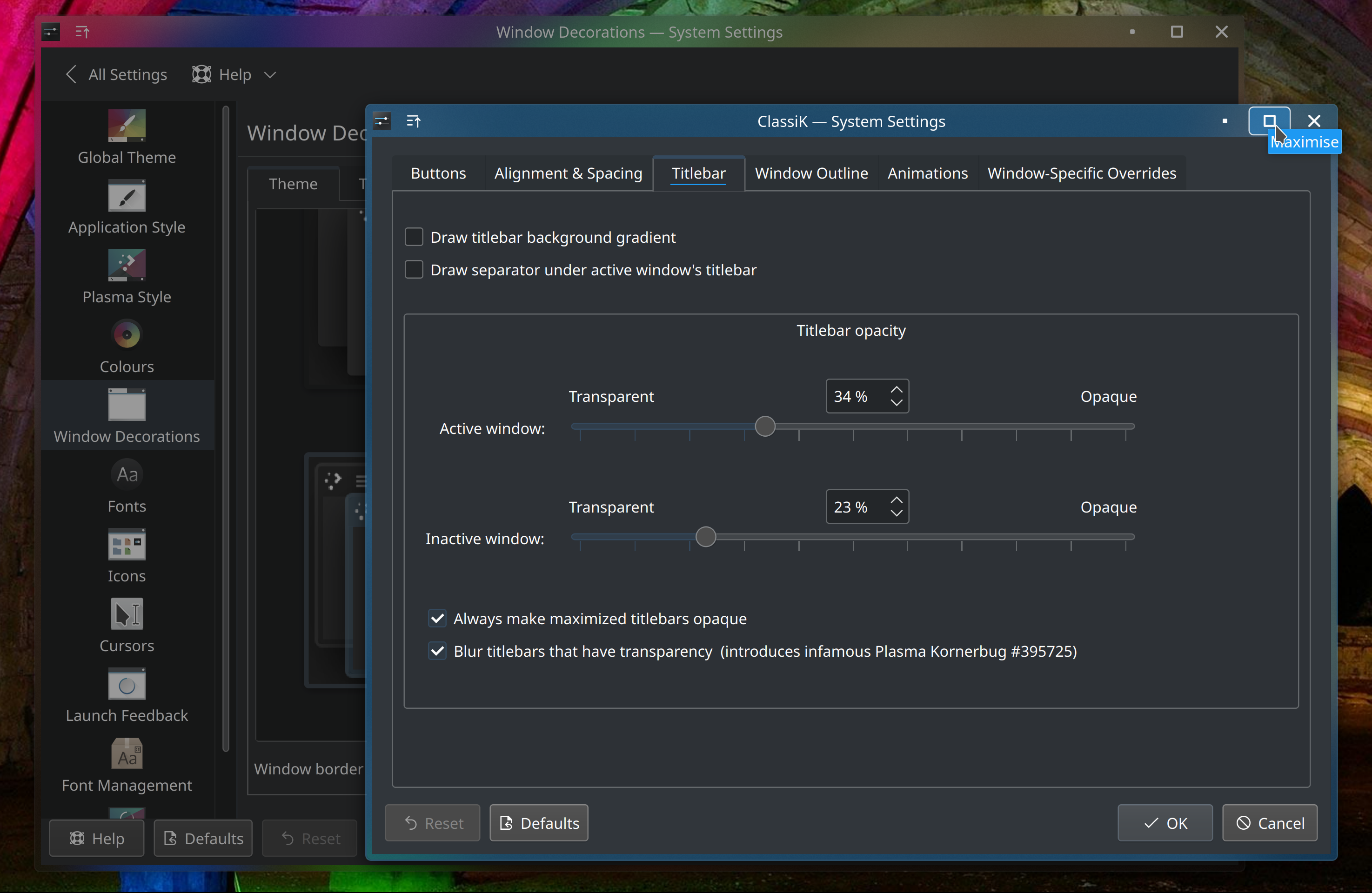The width and height of the screenshot is (1372, 893).
Task: Select Plasma Style sidebar icon
Action: pos(127,265)
